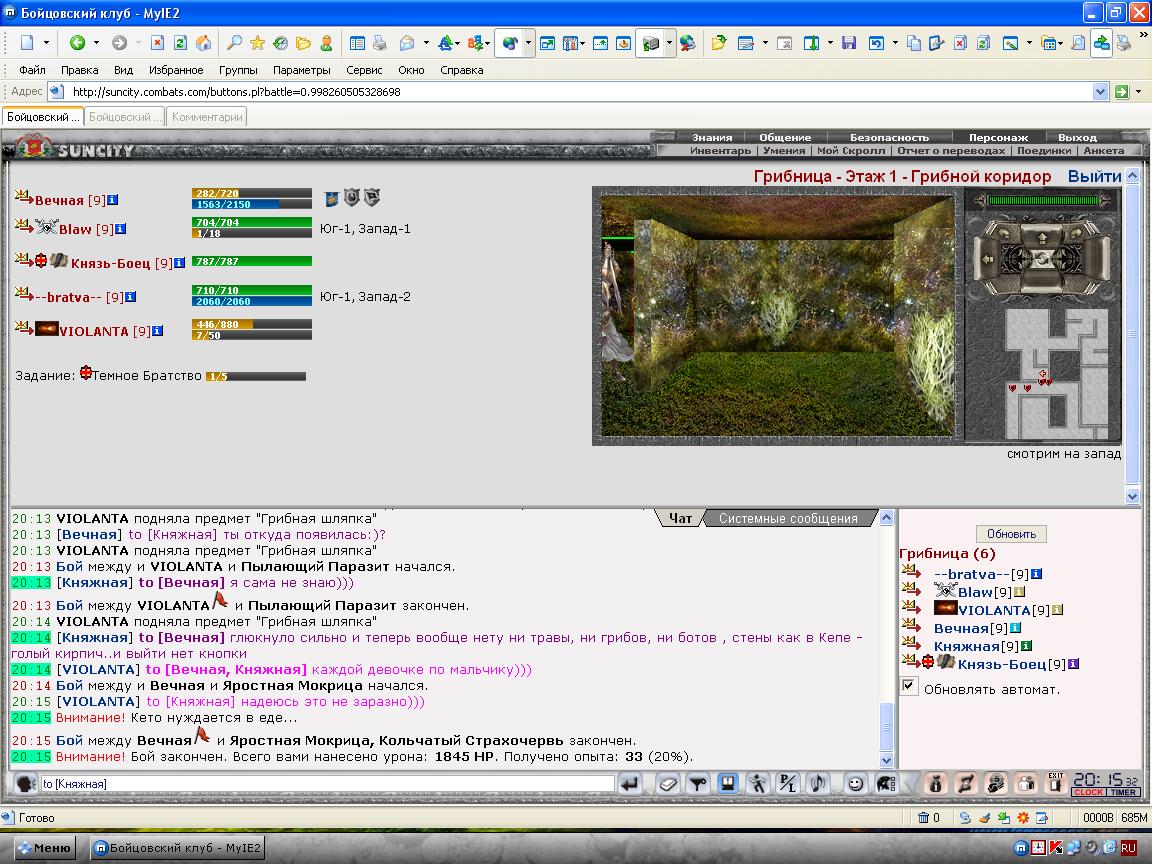This screenshot has width=1152, height=864.
Task: Open info icon next to Вечная in party list
Action: coord(113,200)
